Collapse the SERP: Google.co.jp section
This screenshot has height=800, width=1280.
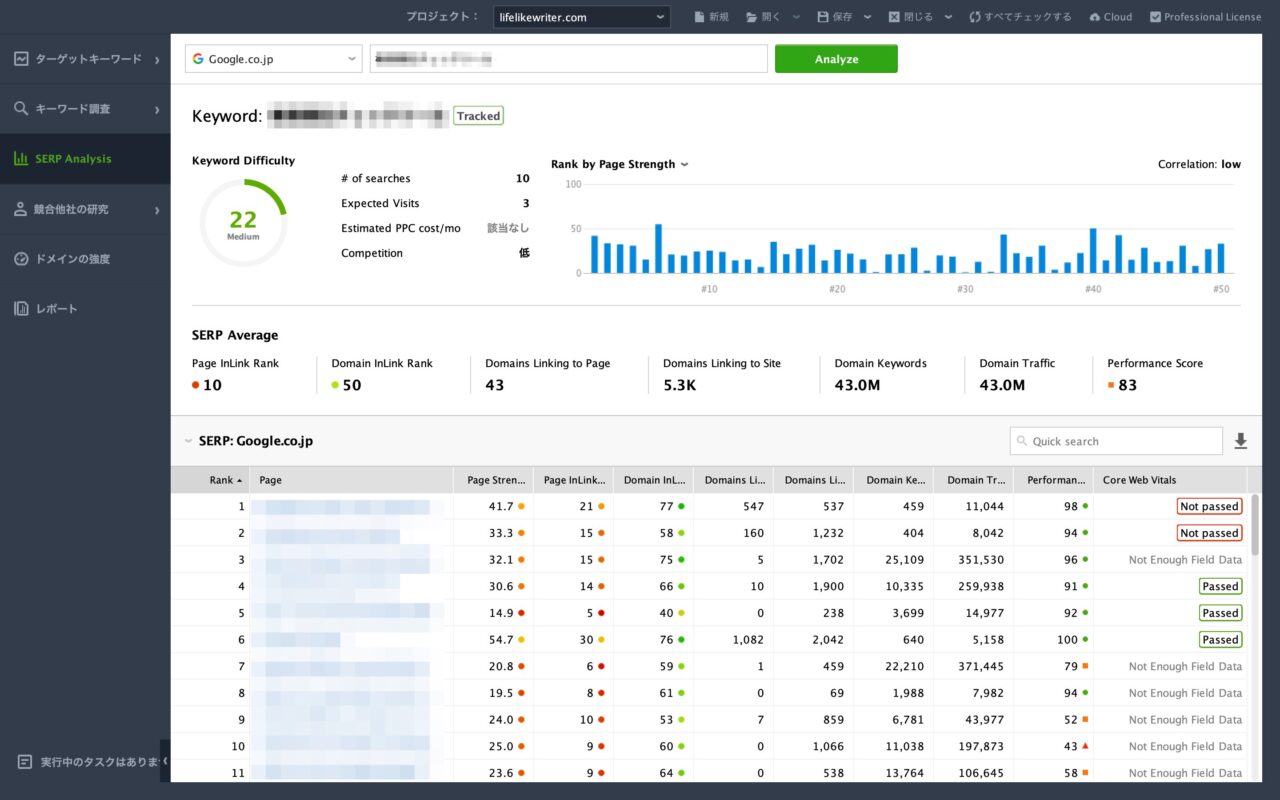[x=189, y=440]
